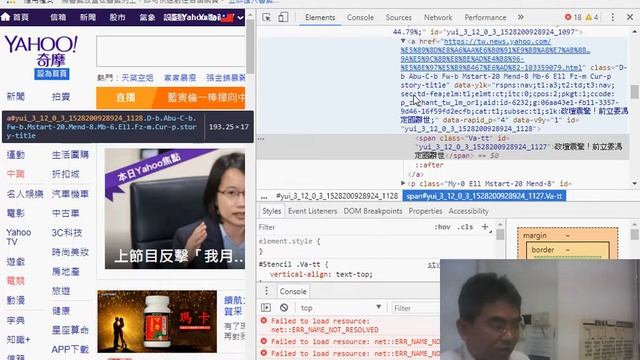Click the supplement bottle ad thumbnail
This screenshot has height=360, width=640.
pos(157,322)
